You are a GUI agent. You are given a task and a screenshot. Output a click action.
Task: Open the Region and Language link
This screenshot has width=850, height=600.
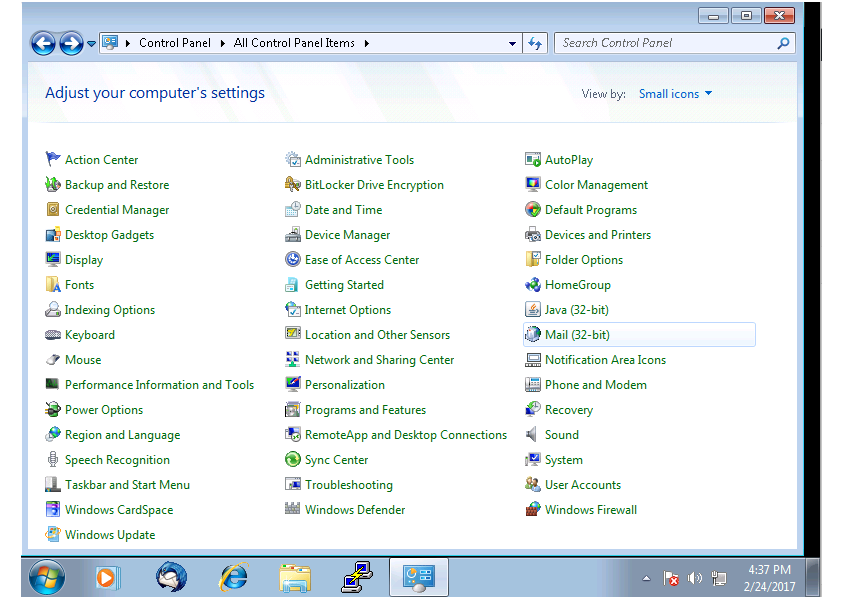point(123,435)
